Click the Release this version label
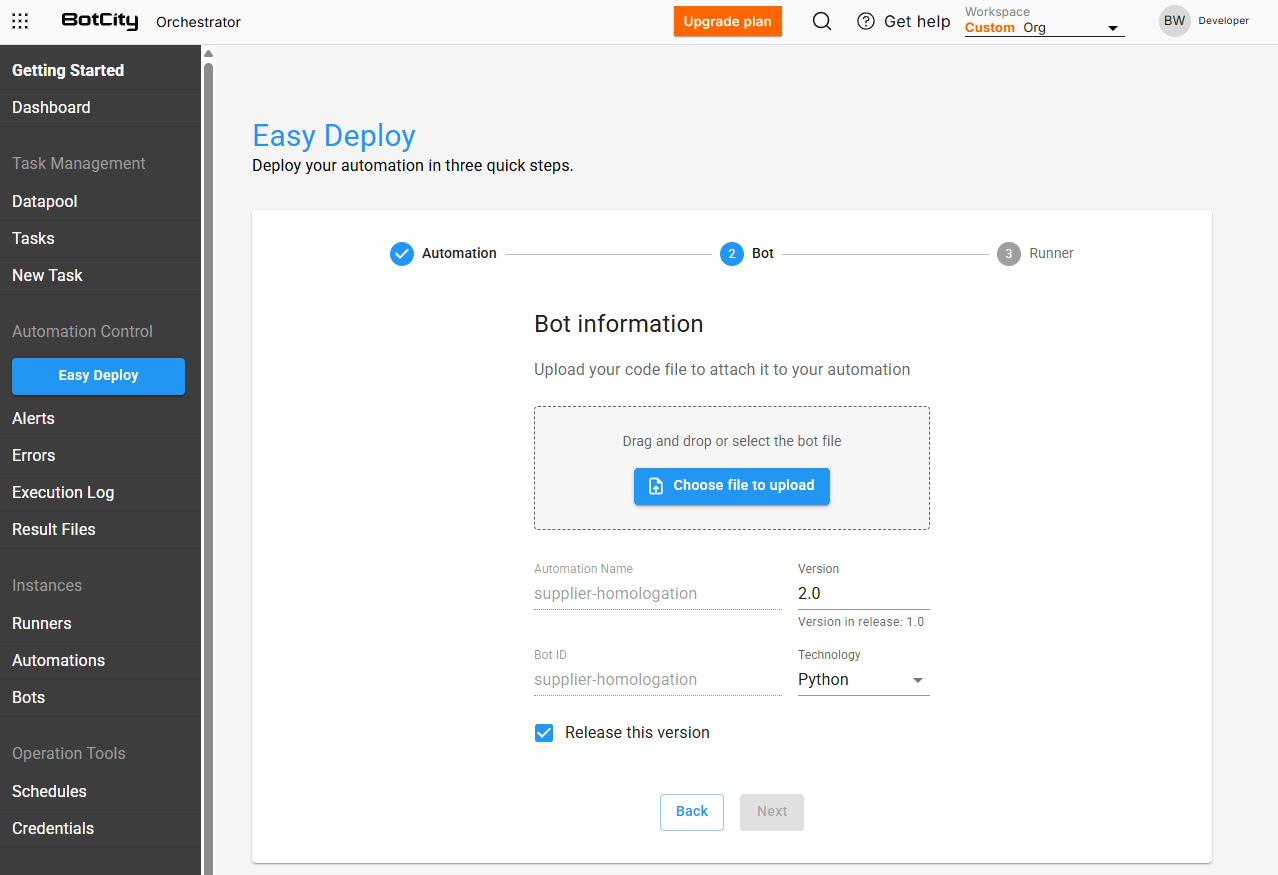The image size is (1278, 875). (x=637, y=733)
